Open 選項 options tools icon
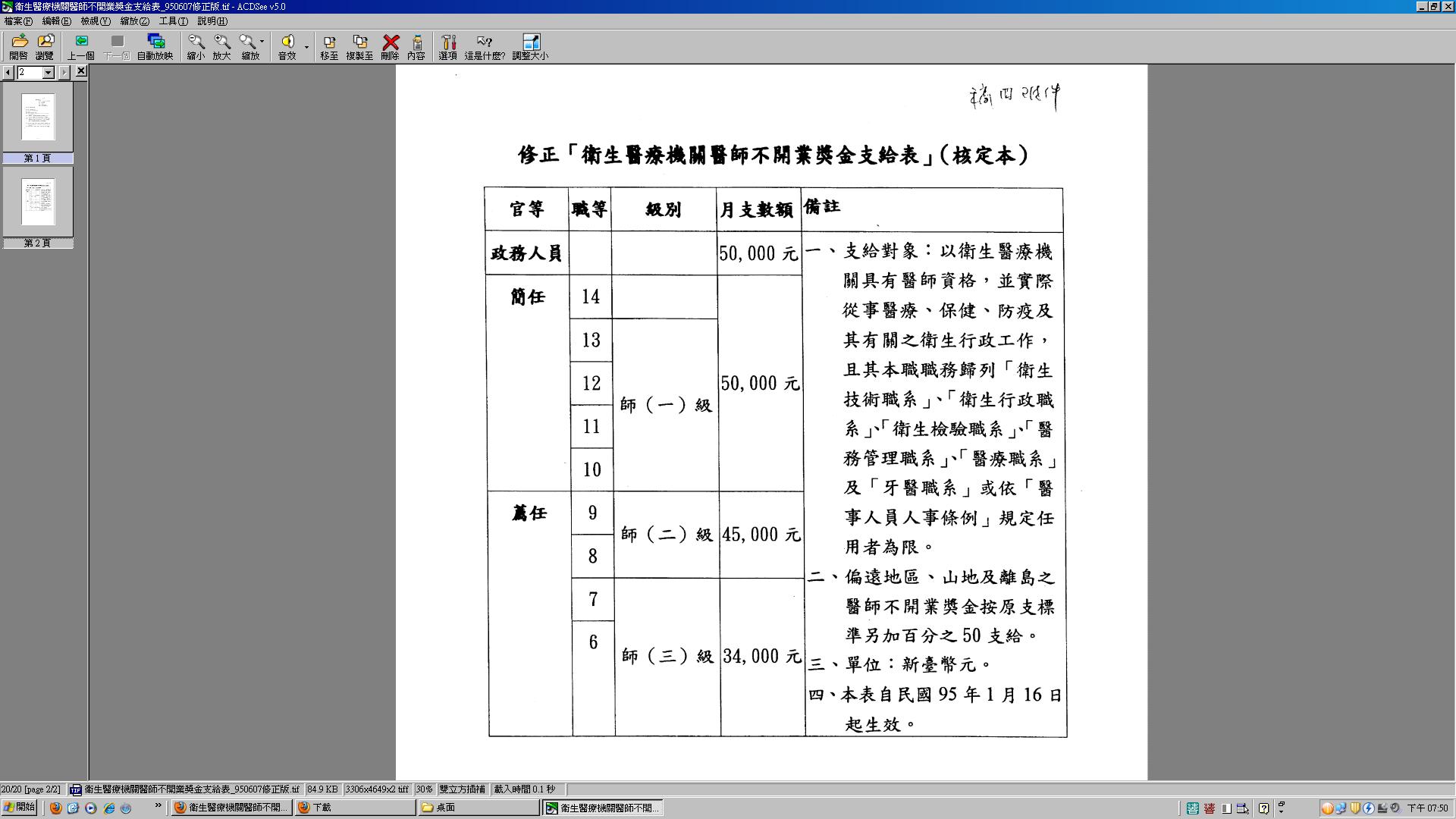Image resolution: width=1456 pixels, height=819 pixels. coord(448,46)
